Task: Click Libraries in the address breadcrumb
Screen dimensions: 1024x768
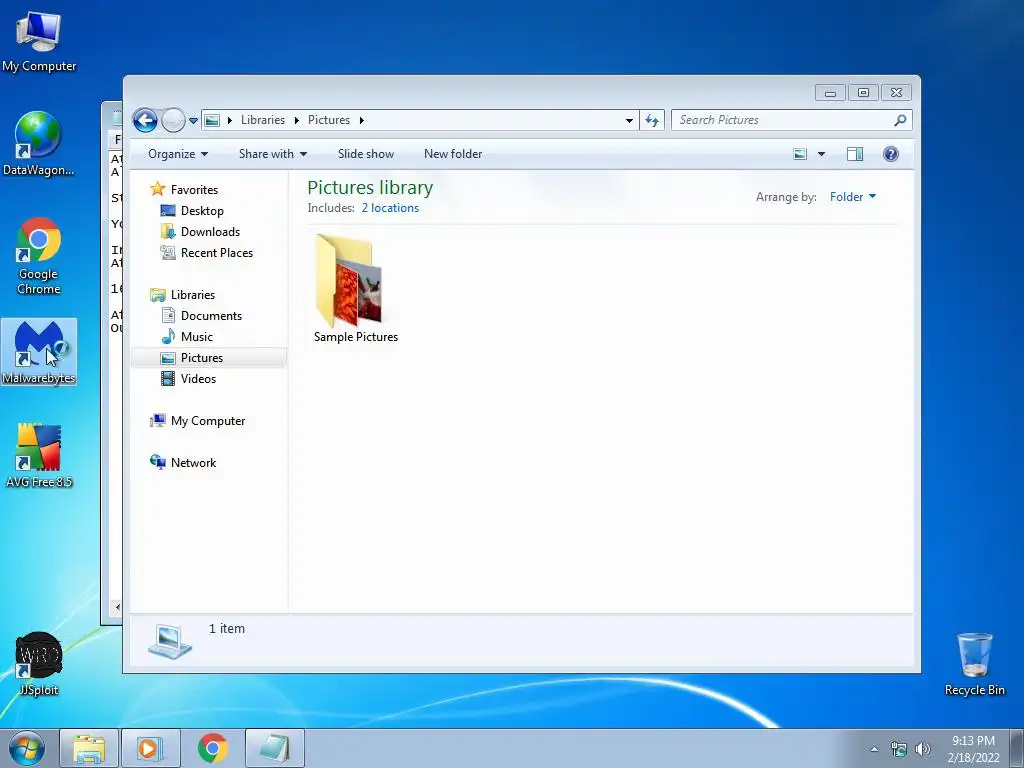Action: coord(263,120)
